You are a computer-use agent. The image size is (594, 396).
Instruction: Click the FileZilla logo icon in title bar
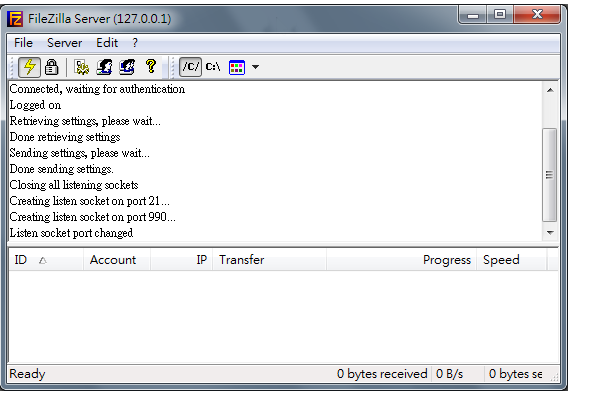pos(15,19)
